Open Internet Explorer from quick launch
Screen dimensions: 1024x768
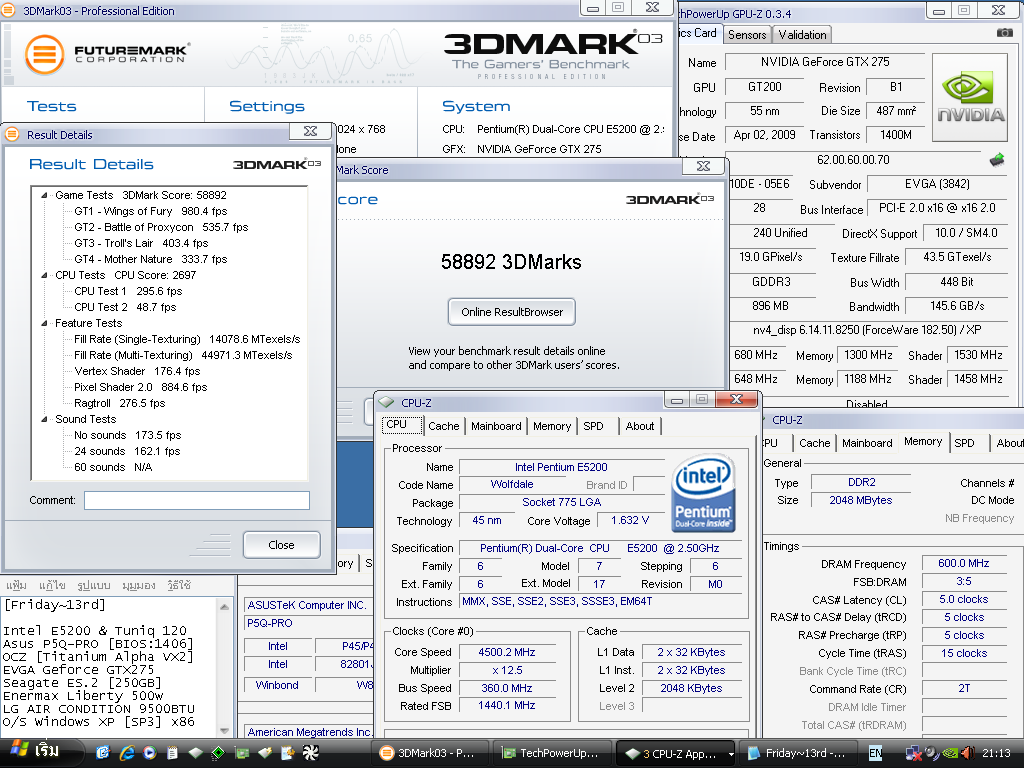(127, 753)
